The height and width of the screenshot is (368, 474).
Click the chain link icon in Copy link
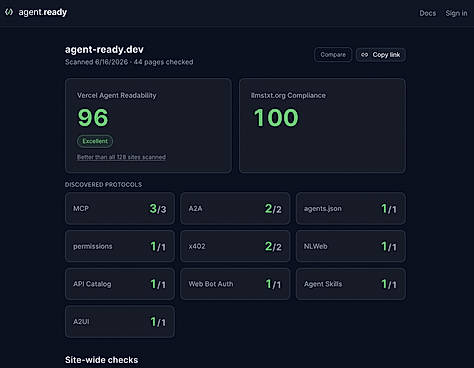tap(365, 55)
